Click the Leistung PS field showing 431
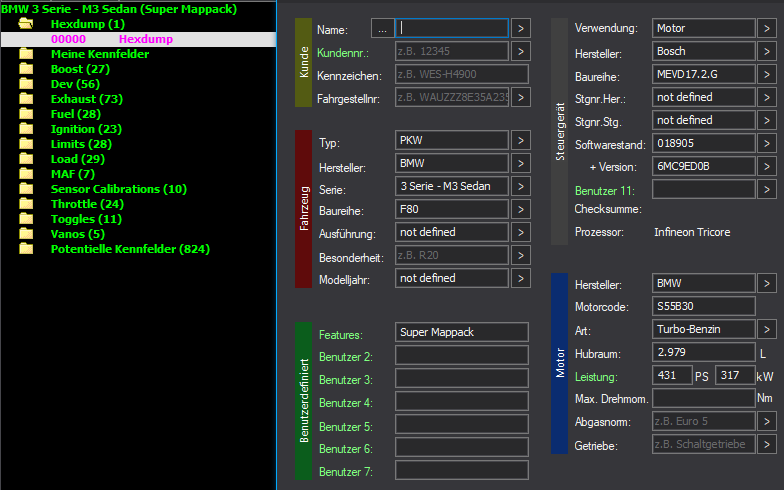This screenshot has height=490, width=784. point(672,375)
